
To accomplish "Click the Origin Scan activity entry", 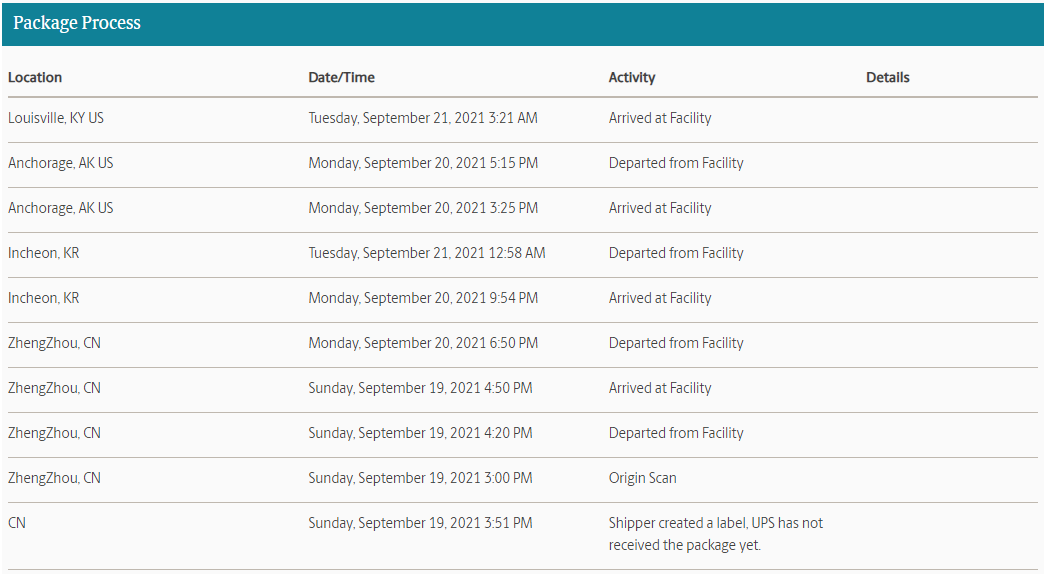I will coord(642,478).
